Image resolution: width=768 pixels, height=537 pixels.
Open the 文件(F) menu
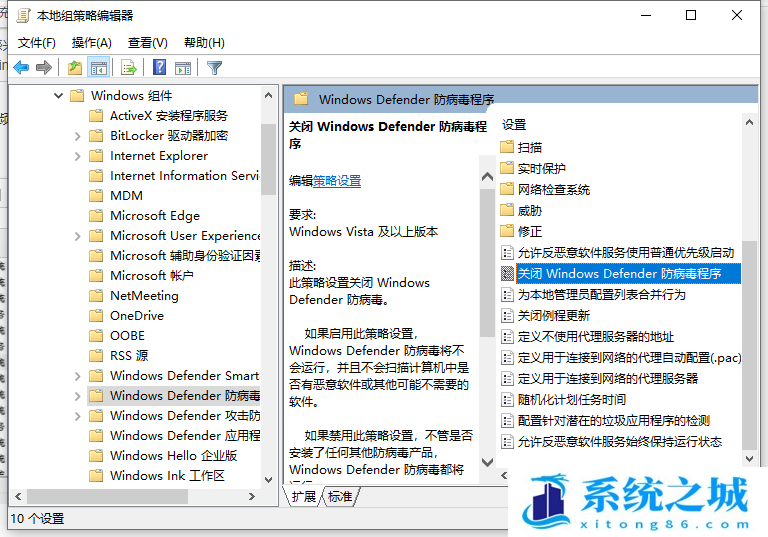click(x=37, y=43)
